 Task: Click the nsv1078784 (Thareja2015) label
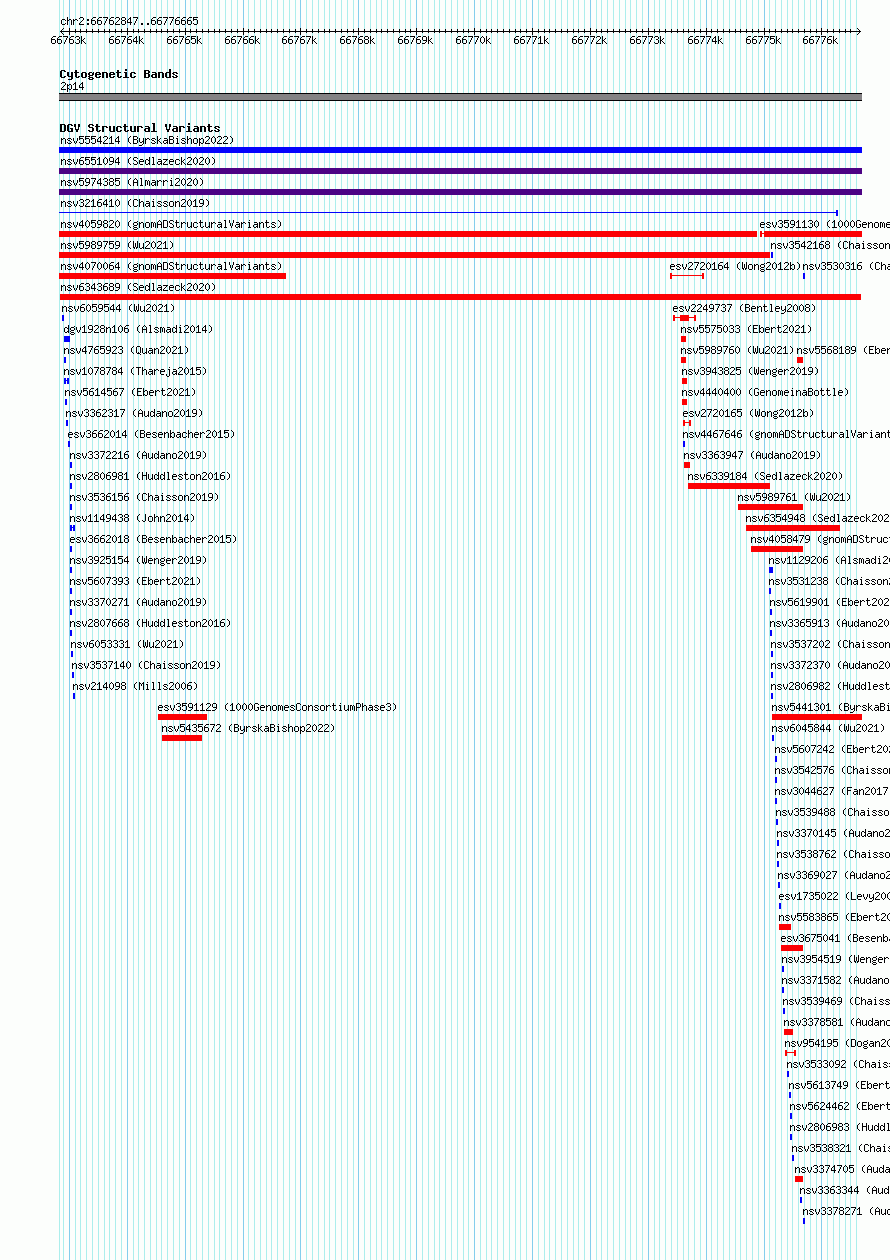[135, 371]
